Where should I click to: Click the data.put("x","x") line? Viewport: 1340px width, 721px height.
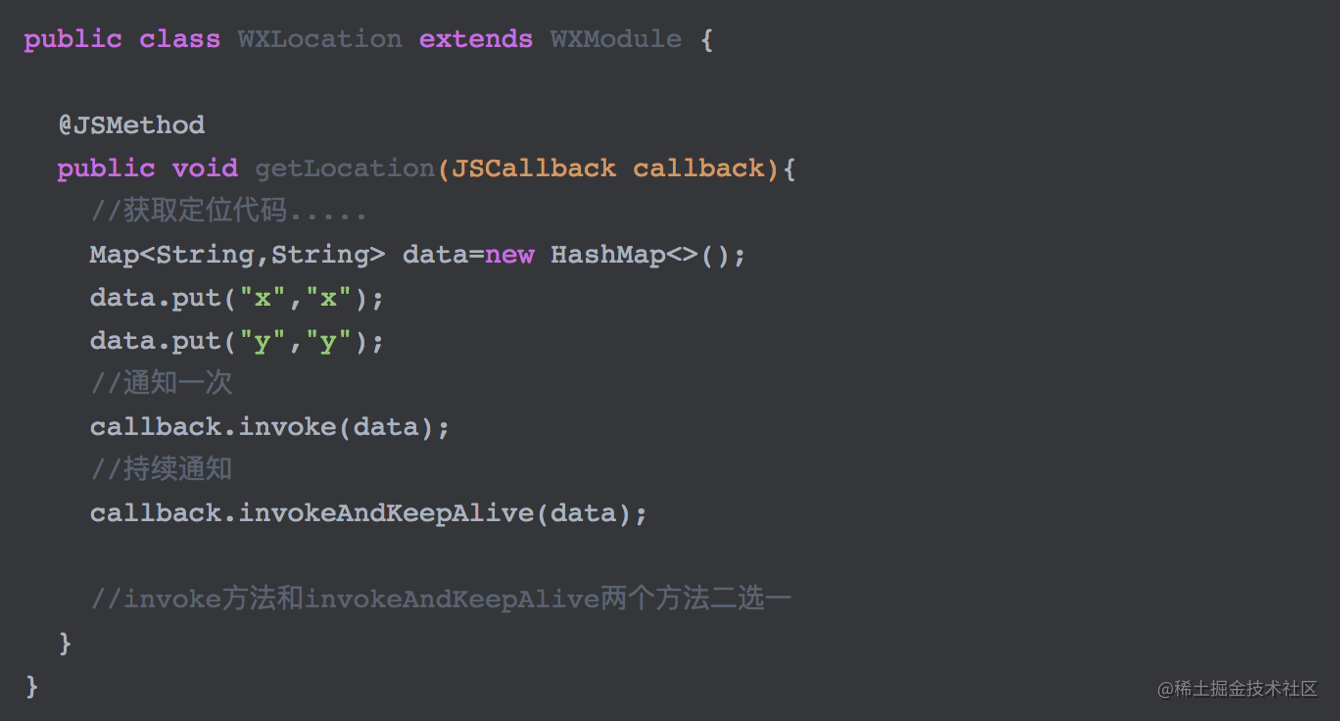237,297
